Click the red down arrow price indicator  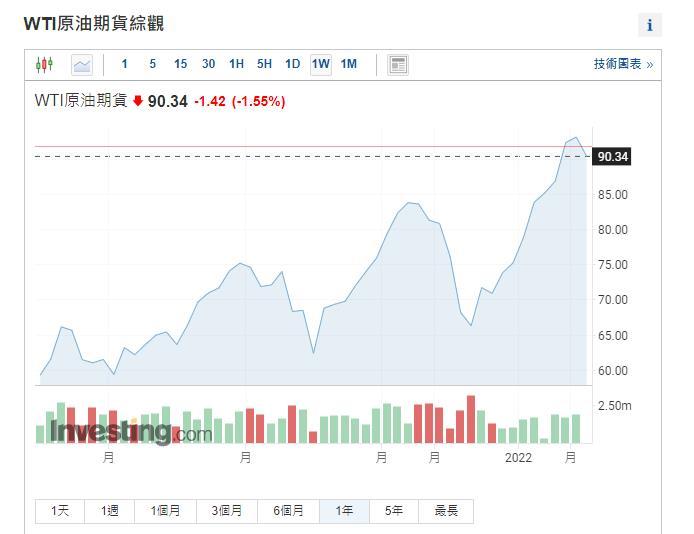point(138,101)
